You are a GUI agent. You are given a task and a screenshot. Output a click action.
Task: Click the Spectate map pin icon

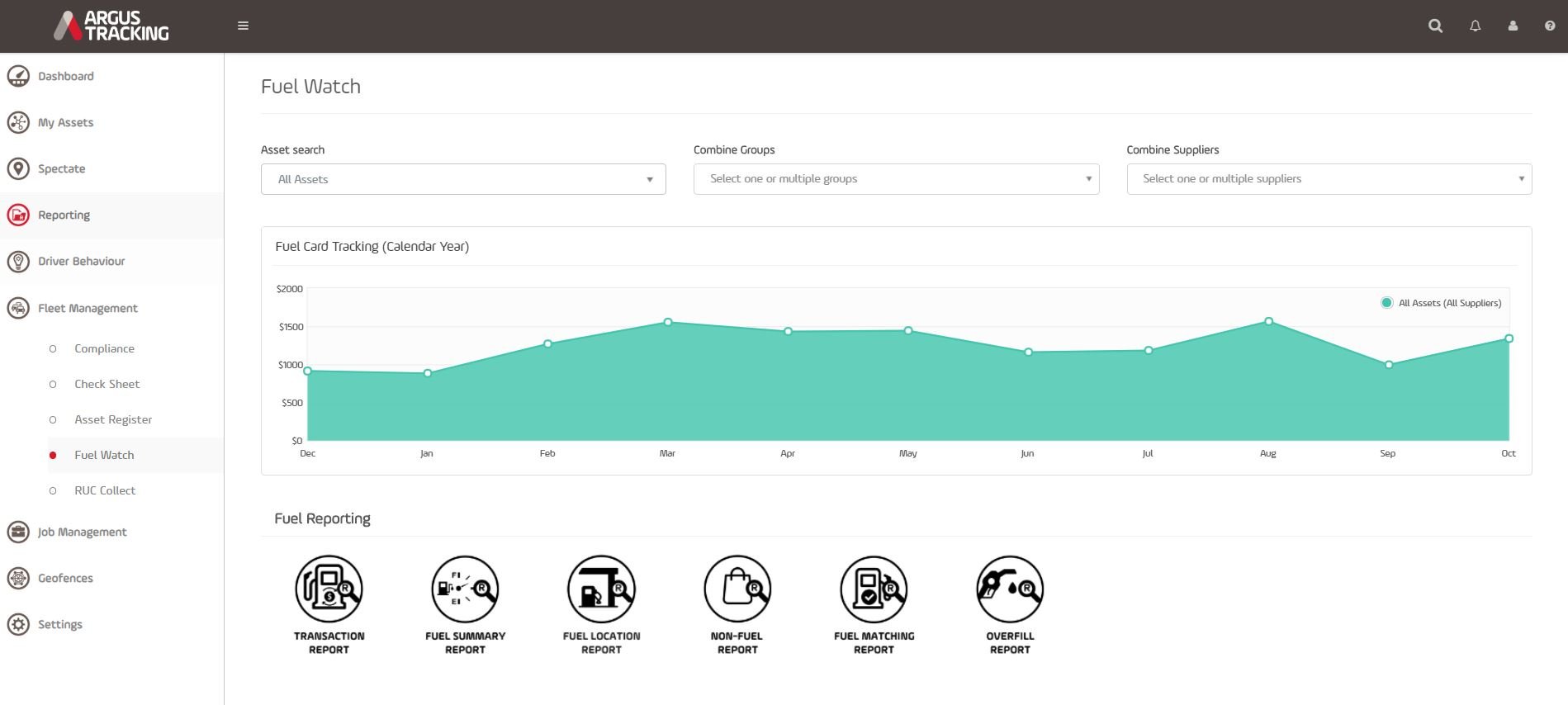[18, 168]
